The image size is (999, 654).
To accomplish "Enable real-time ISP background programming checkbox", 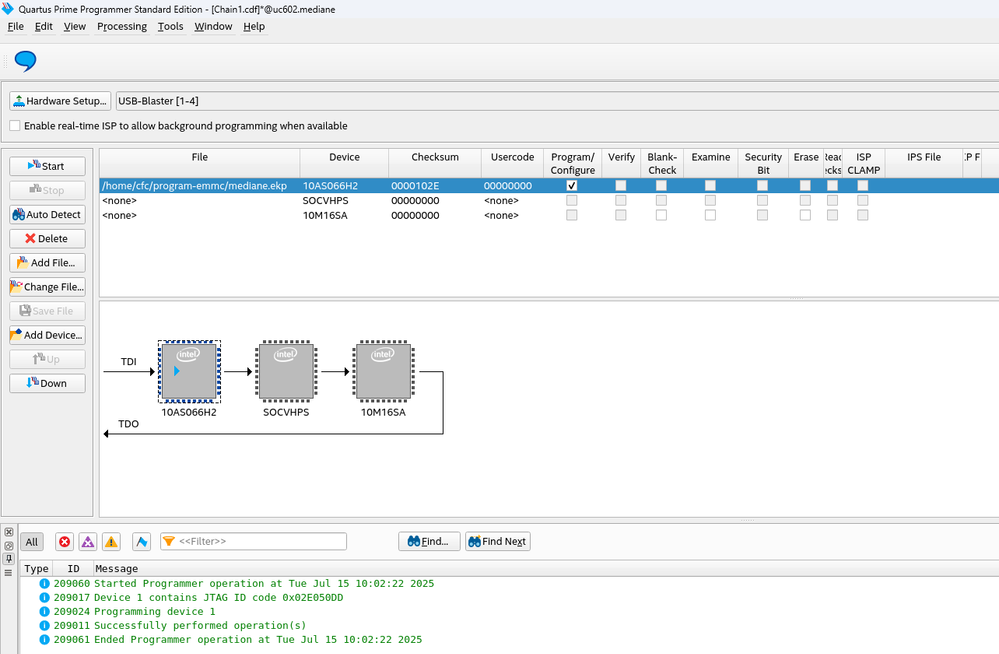I will pos(15,126).
